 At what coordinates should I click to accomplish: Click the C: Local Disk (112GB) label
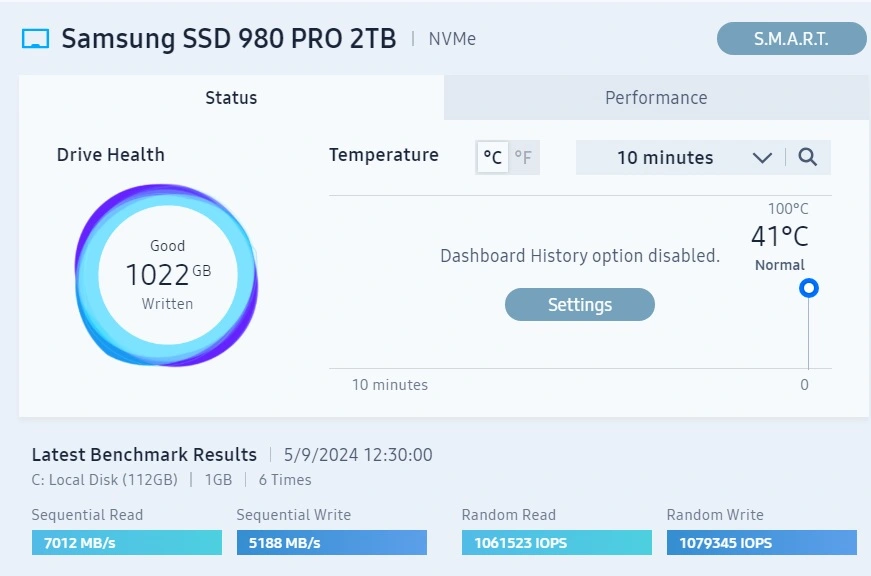(104, 480)
